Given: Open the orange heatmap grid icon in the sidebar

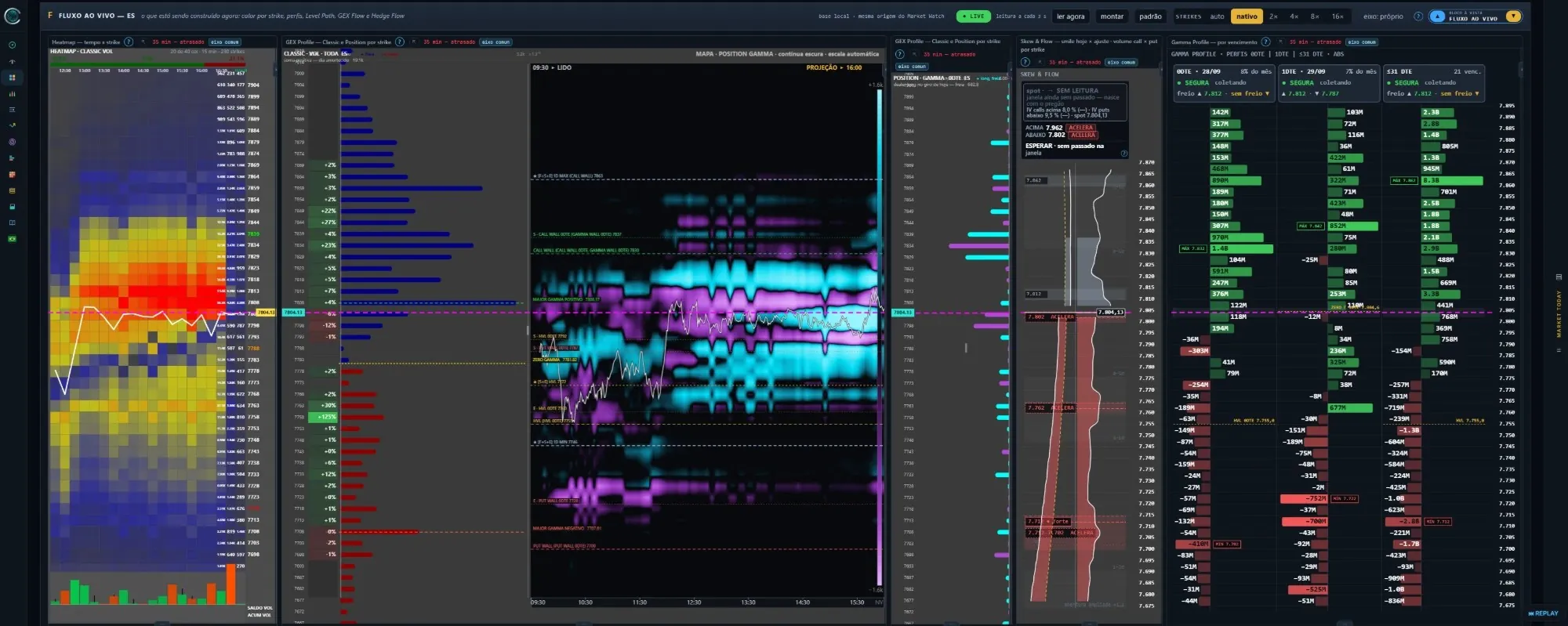Looking at the screenshot, I should (12, 175).
